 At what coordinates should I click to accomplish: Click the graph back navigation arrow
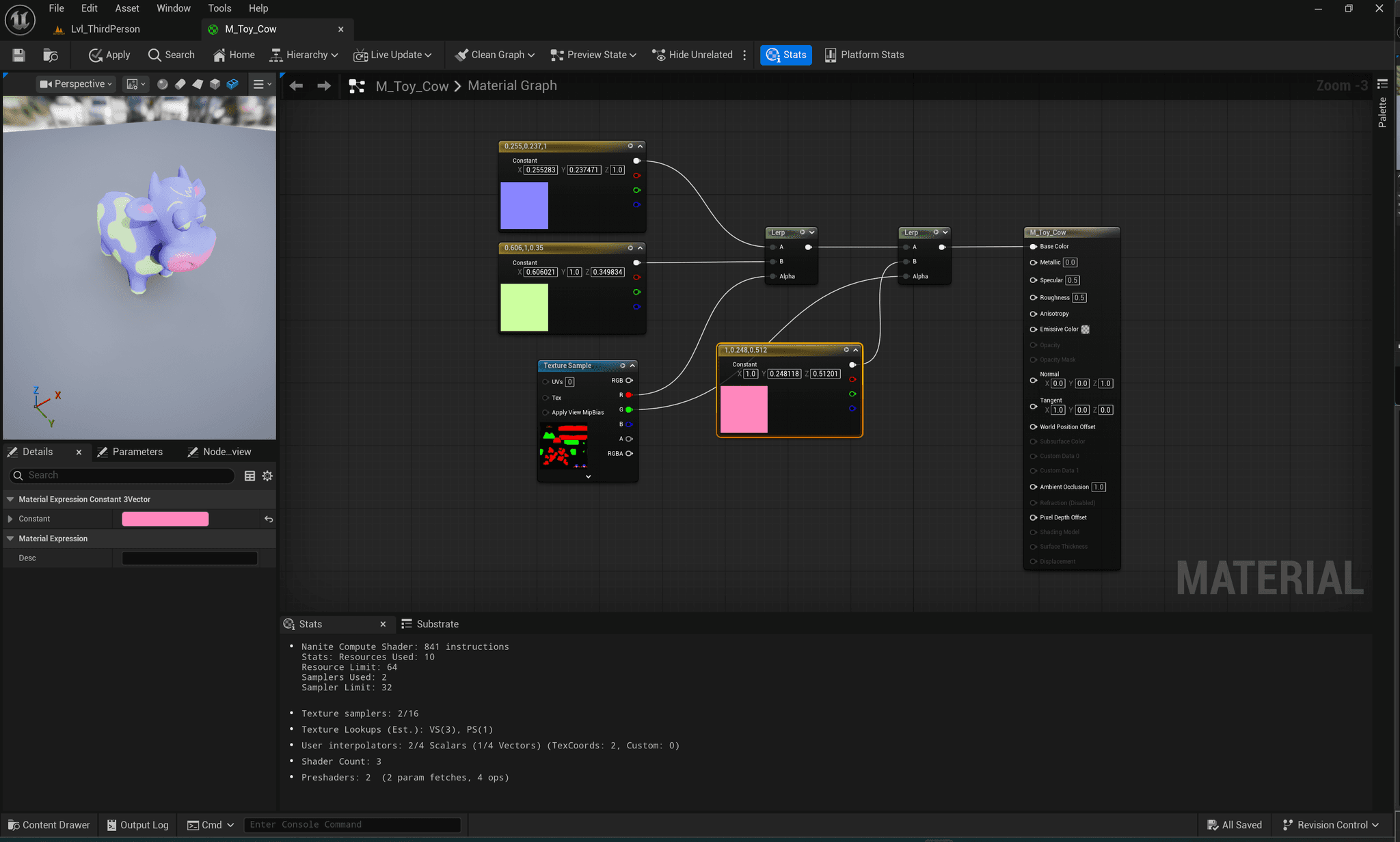pyautogui.click(x=296, y=85)
